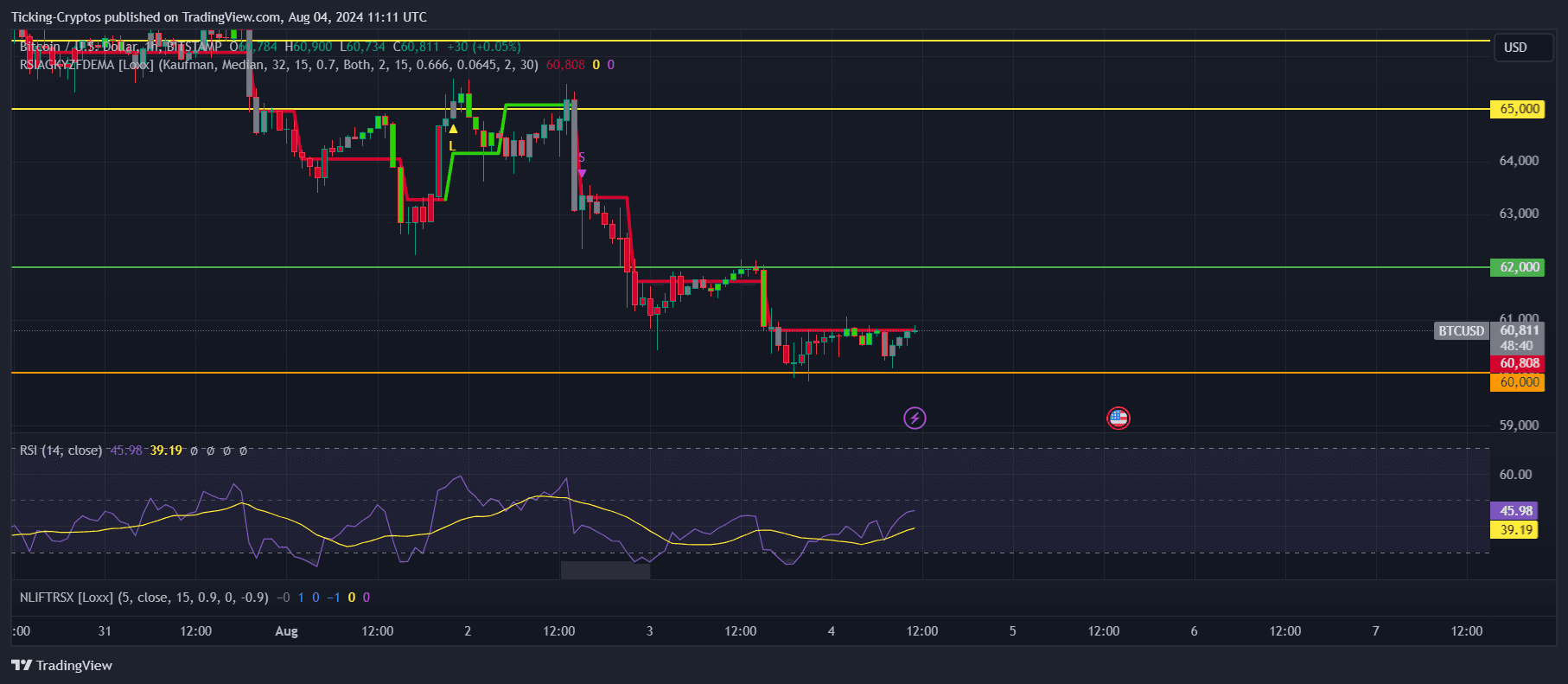Image resolution: width=1568 pixels, height=684 pixels.
Task: Click the day 5 time axis label
Action: [1012, 631]
